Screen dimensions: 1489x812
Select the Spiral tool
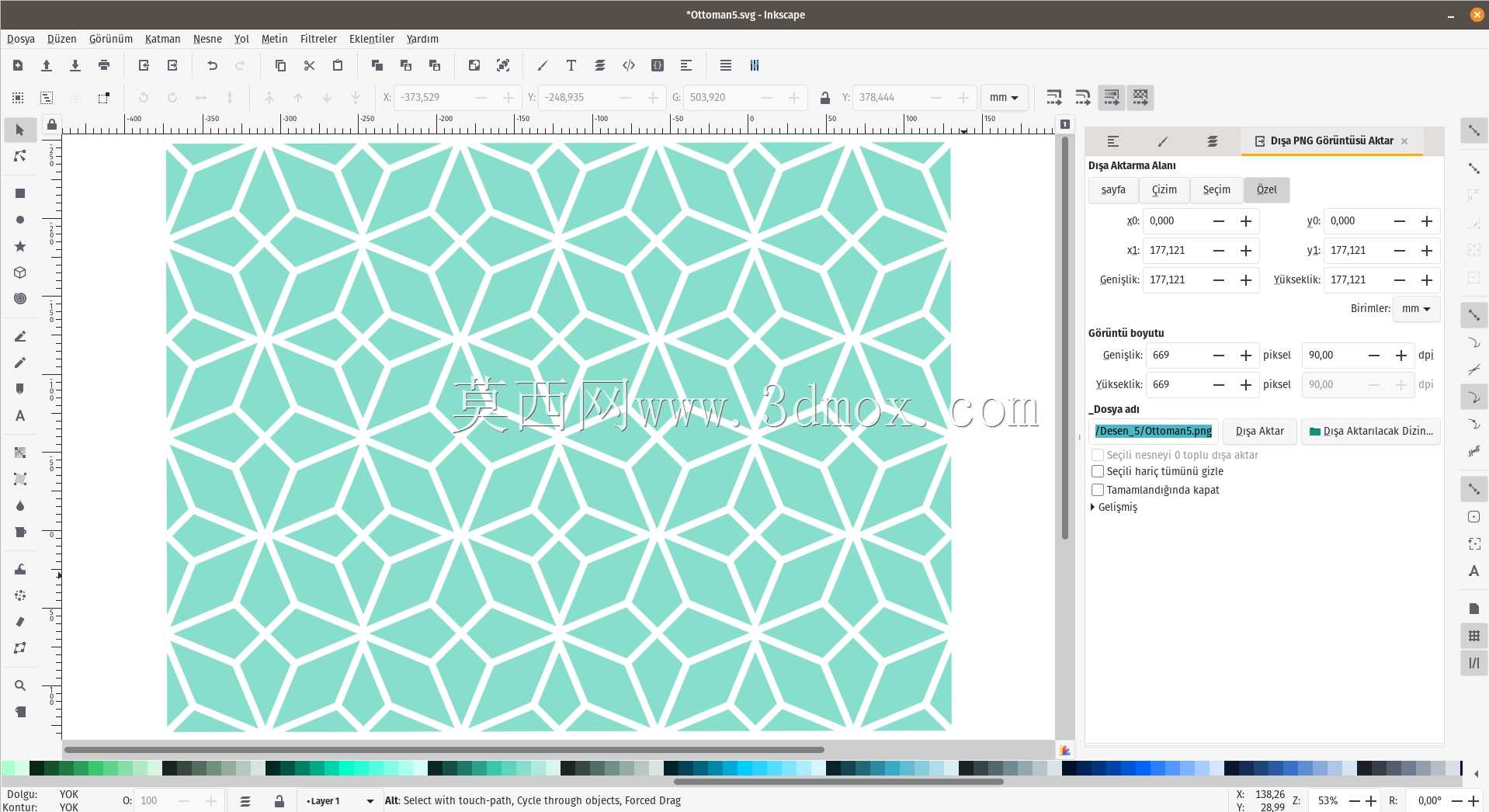coord(20,299)
